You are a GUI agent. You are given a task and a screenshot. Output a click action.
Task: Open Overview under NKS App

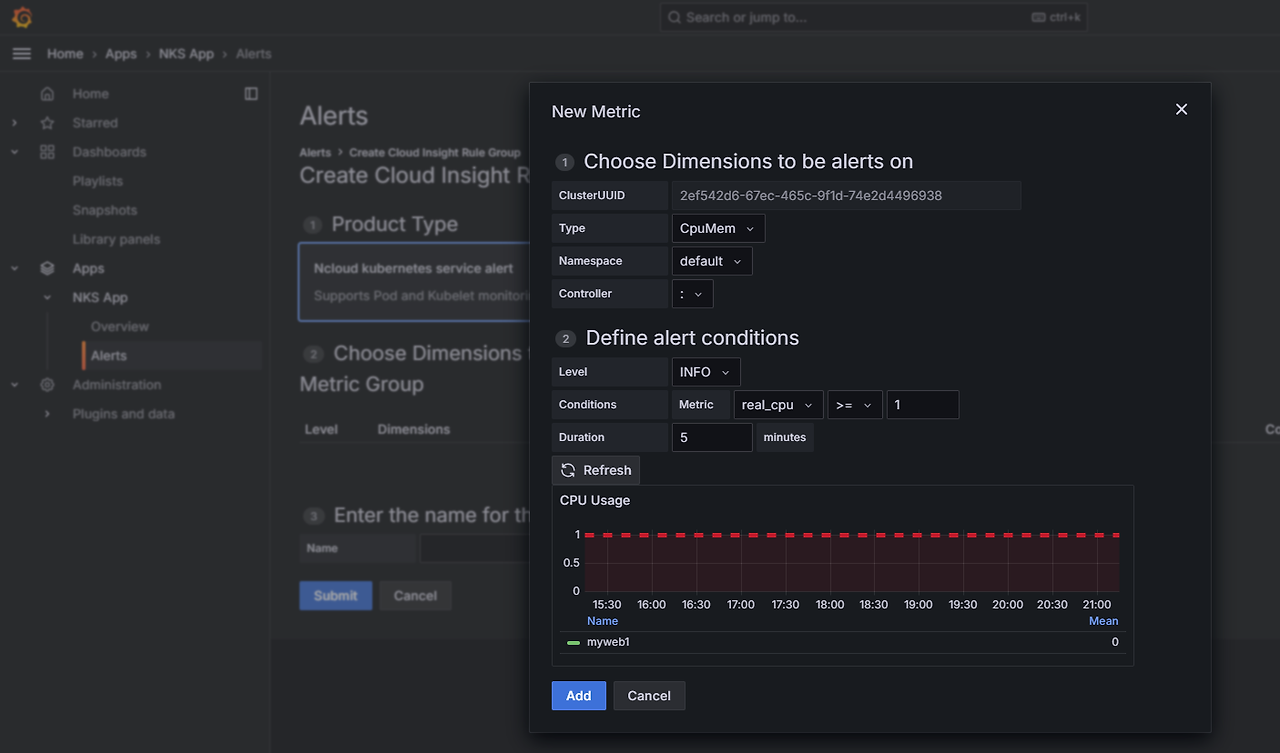120,326
